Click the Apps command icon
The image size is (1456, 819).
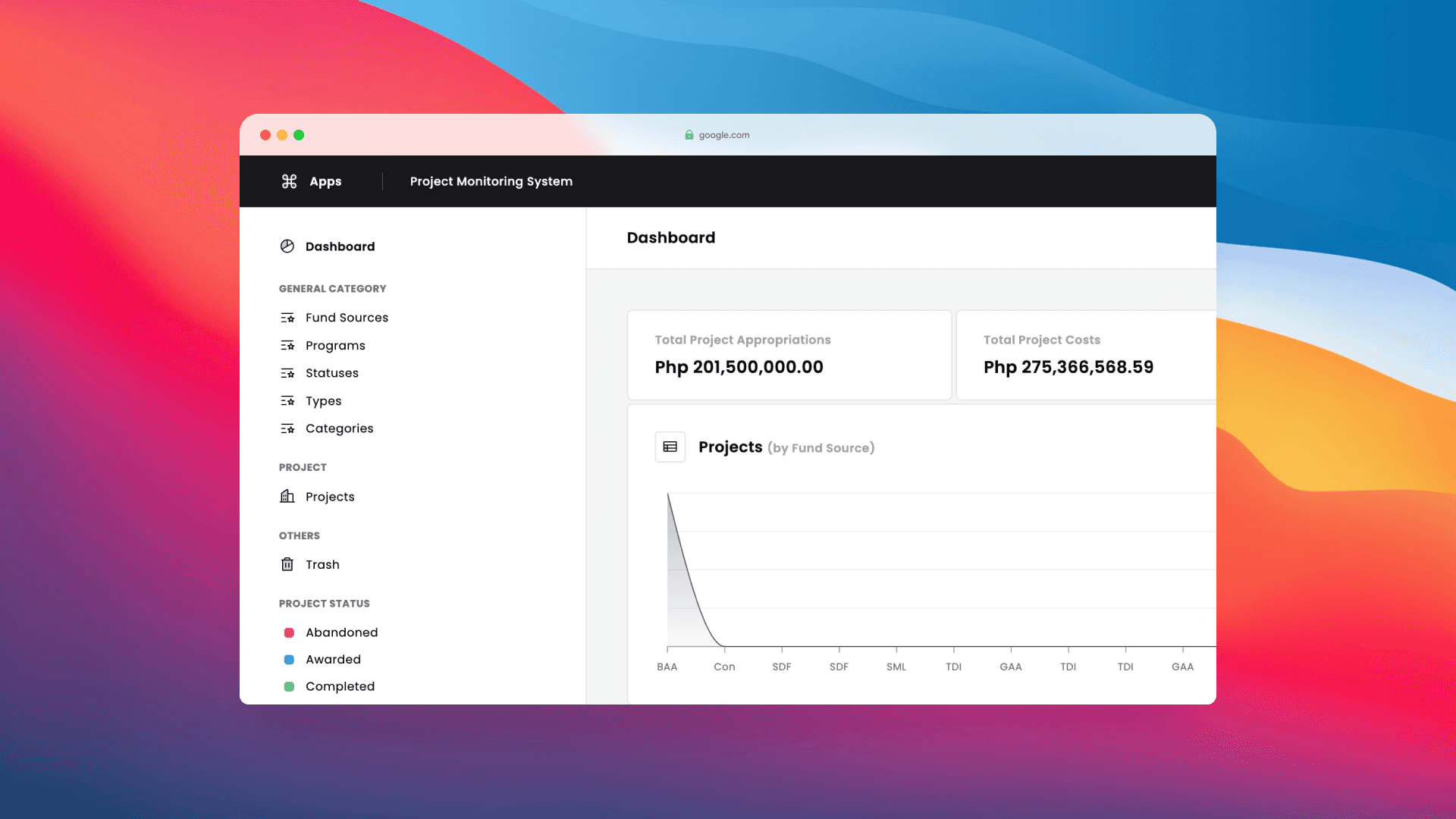[x=289, y=181]
